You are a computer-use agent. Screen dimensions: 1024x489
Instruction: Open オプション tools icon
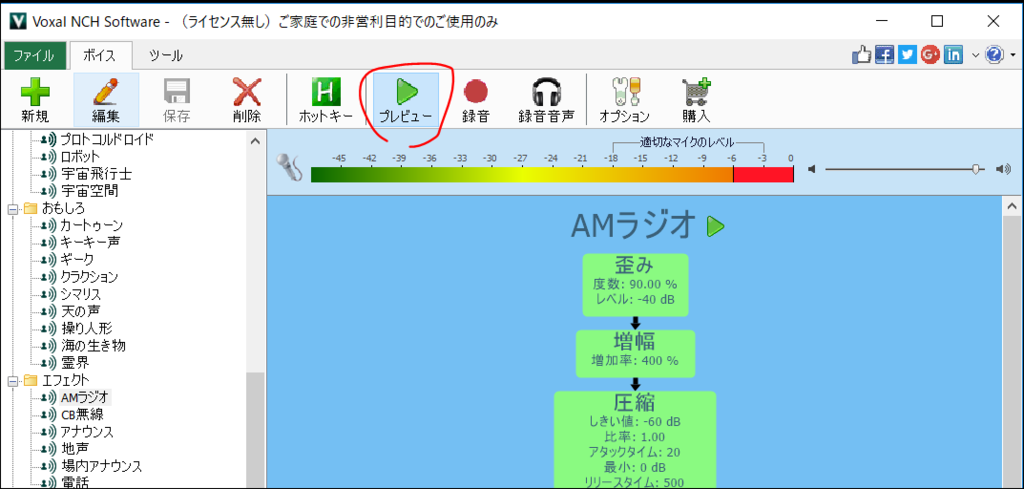coord(624,92)
